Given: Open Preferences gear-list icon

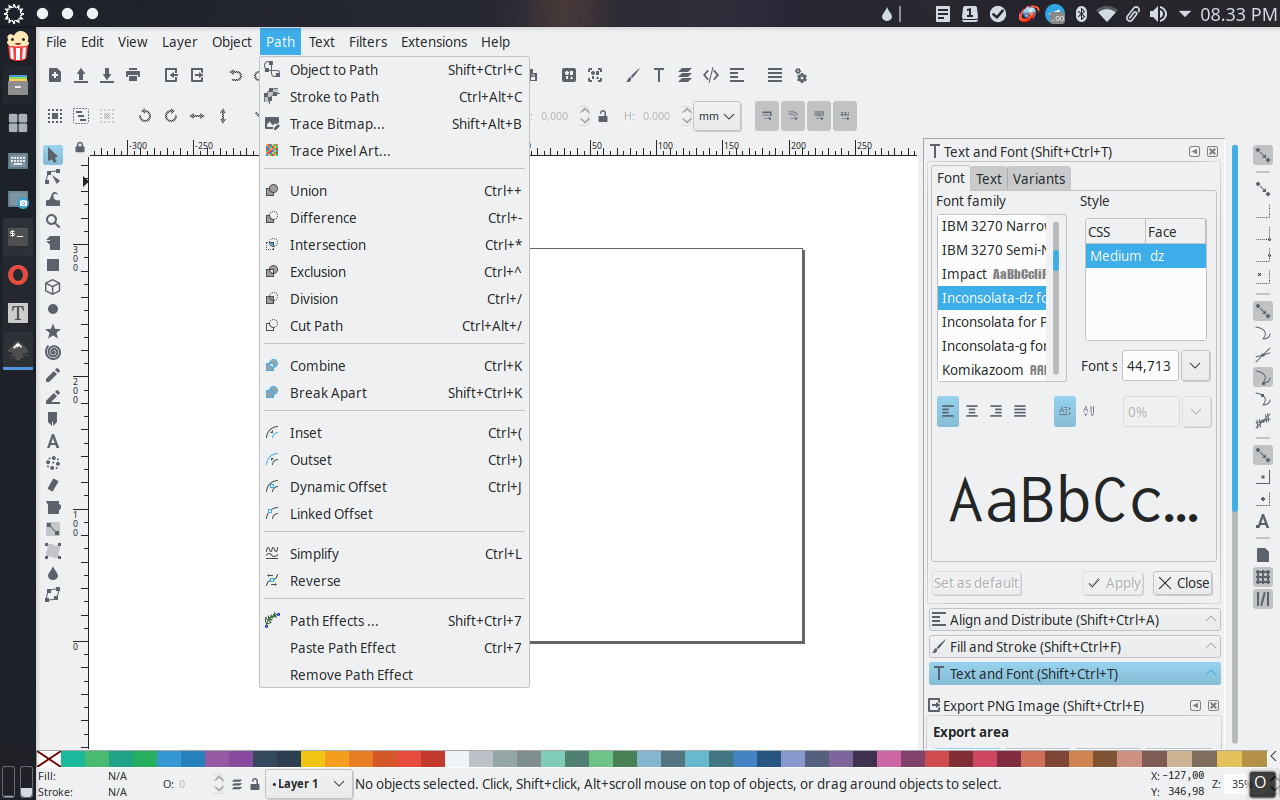Looking at the screenshot, I should 801,75.
